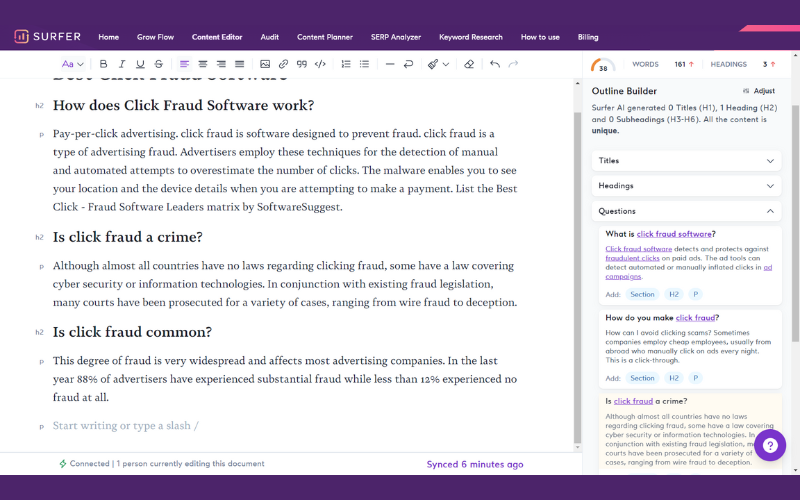Open the Home menu
The height and width of the screenshot is (500, 800).
click(109, 37)
